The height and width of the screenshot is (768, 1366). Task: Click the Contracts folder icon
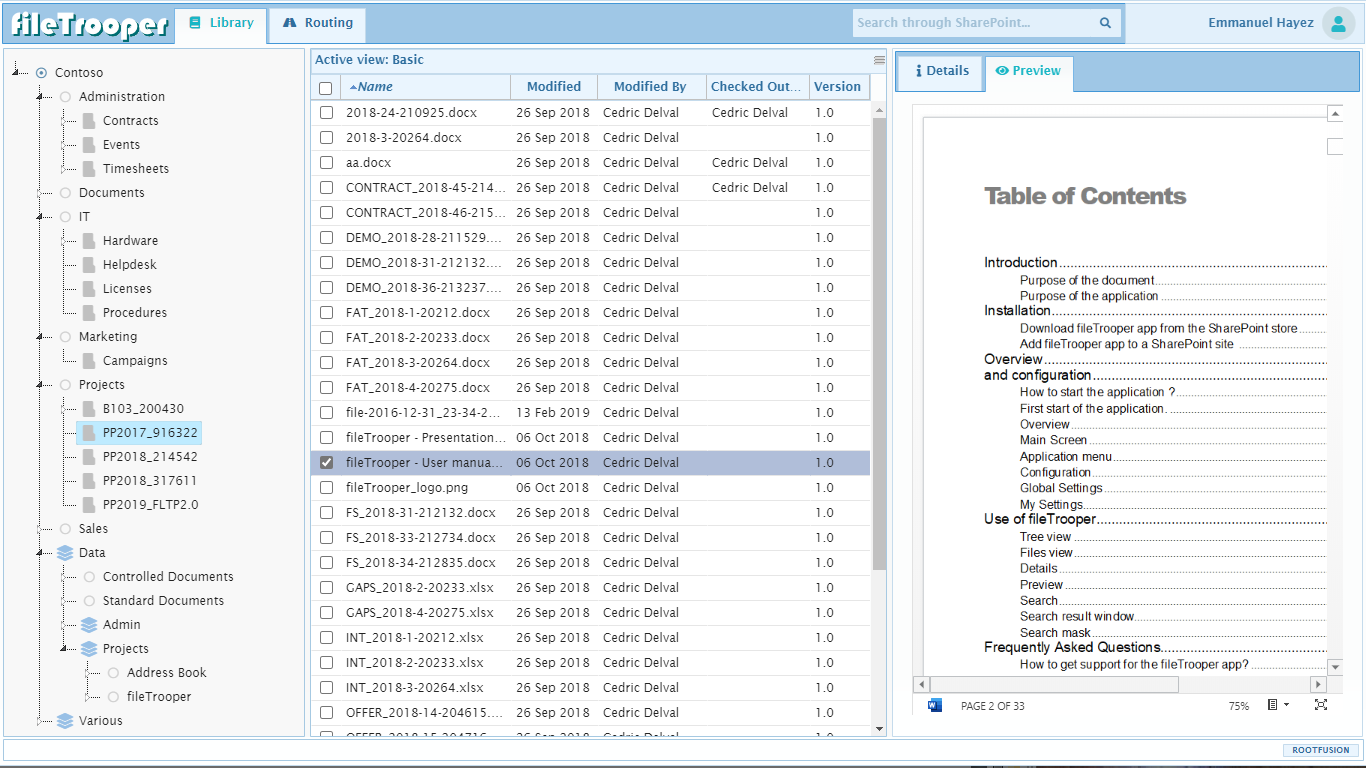click(89, 121)
